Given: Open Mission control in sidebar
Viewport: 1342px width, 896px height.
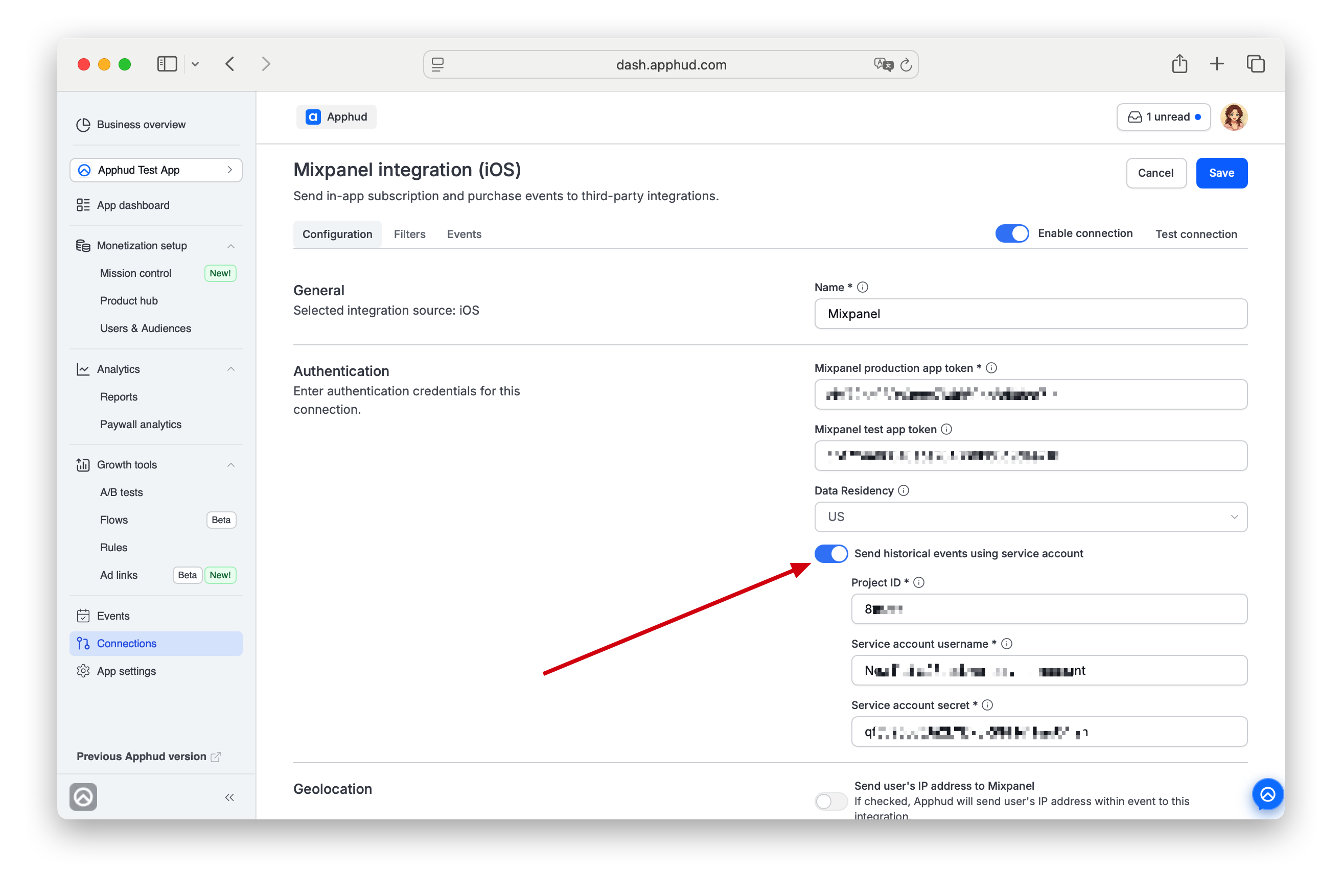Looking at the screenshot, I should (x=135, y=273).
